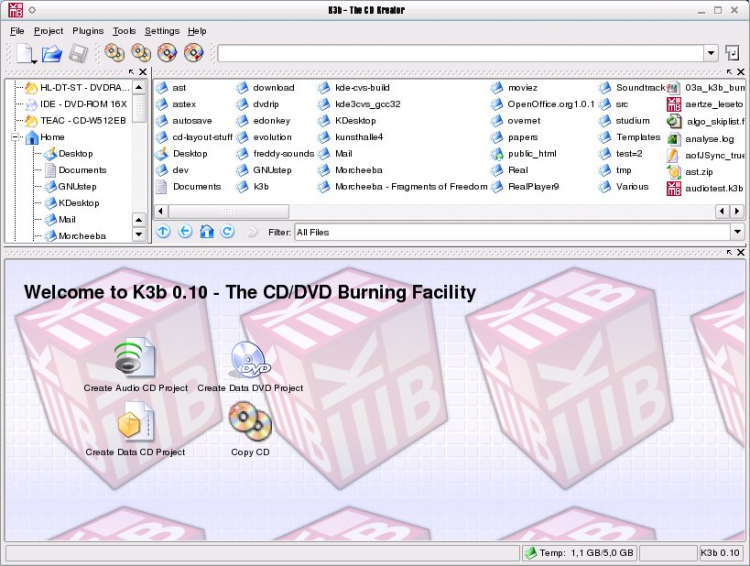Viewport: 750px width, 566px height.
Task: Select the Morcheeba - Fragments of Freedom folder
Action: pyautogui.click(x=402, y=187)
